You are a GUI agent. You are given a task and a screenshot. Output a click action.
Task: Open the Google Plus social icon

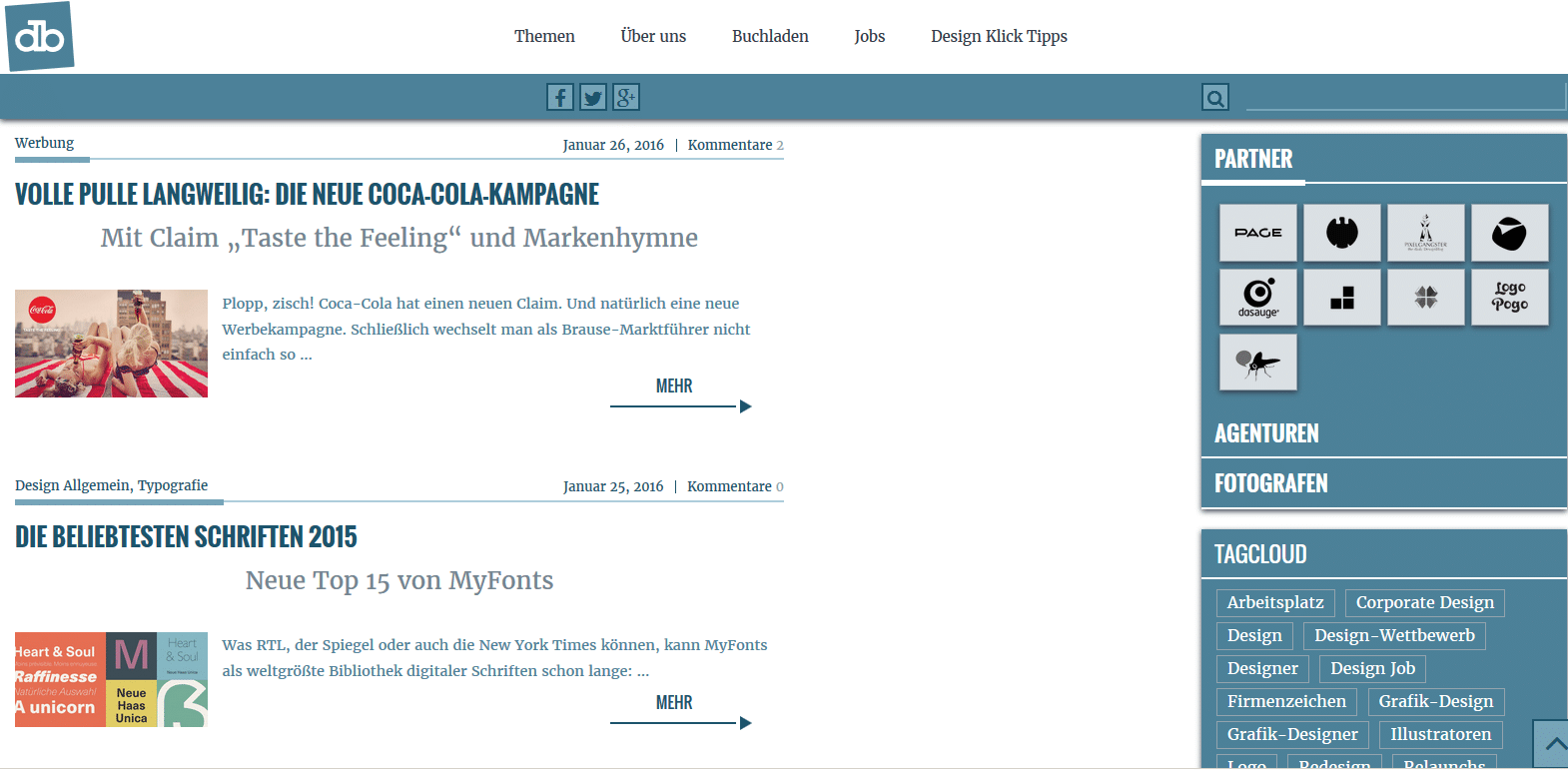point(626,97)
